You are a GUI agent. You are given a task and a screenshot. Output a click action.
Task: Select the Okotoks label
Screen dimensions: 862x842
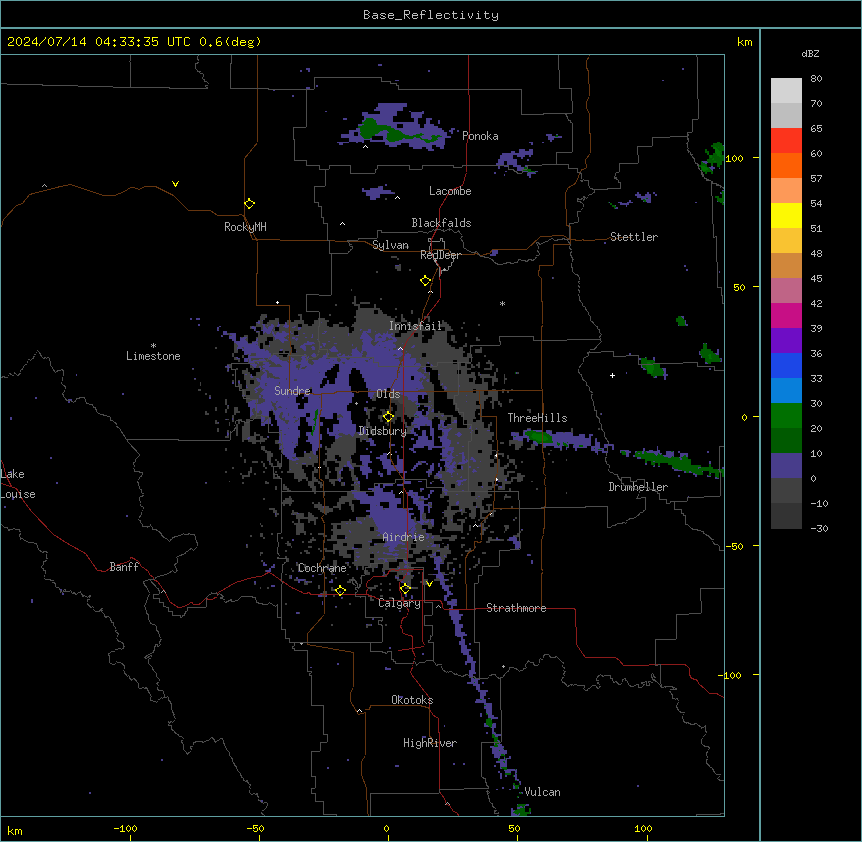click(412, 700)
